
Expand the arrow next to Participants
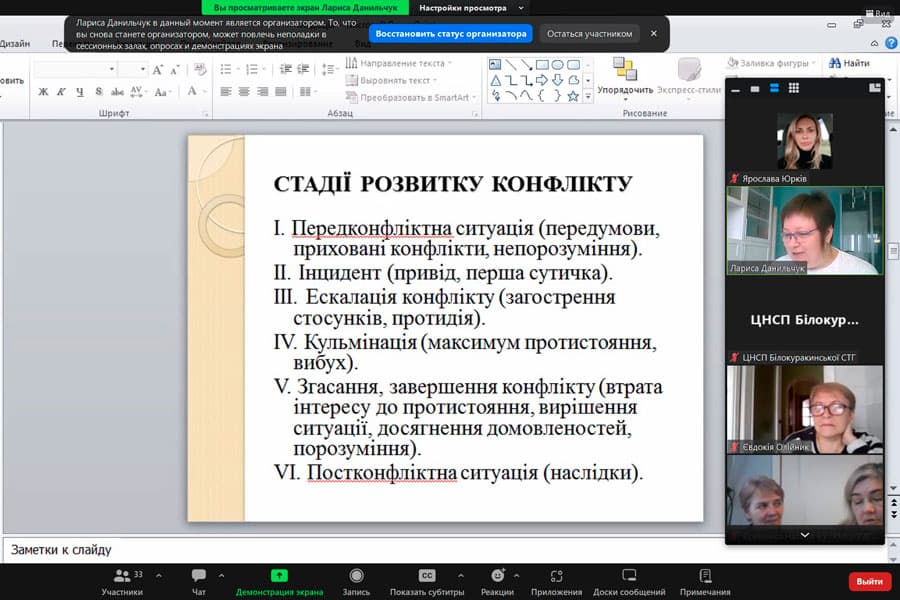pos(158,576)
